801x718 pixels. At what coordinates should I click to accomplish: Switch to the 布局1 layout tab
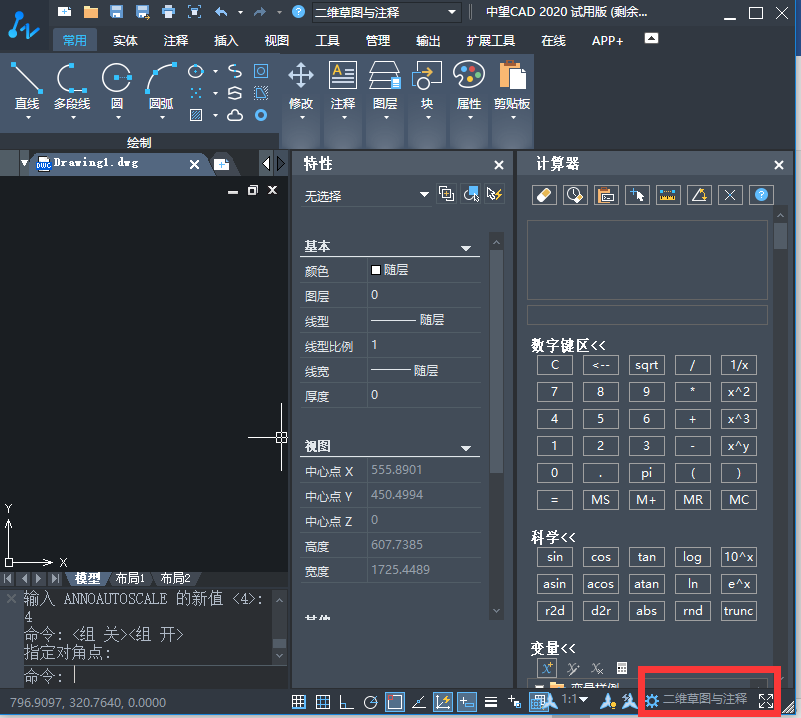pos(132,578)
